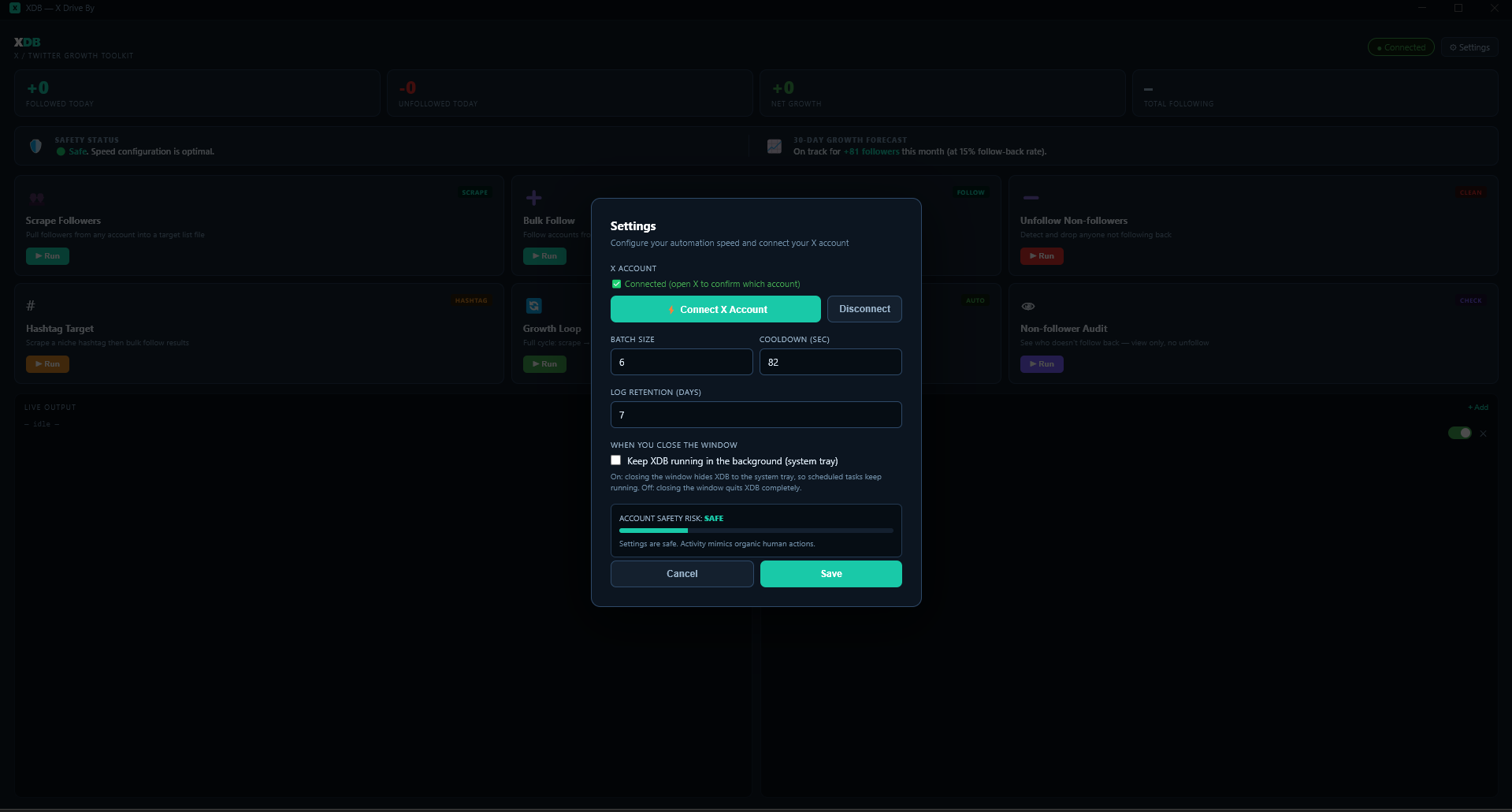Edit the Cooldown seconds input field
The image size is (1512, 812).
point(830,362)
